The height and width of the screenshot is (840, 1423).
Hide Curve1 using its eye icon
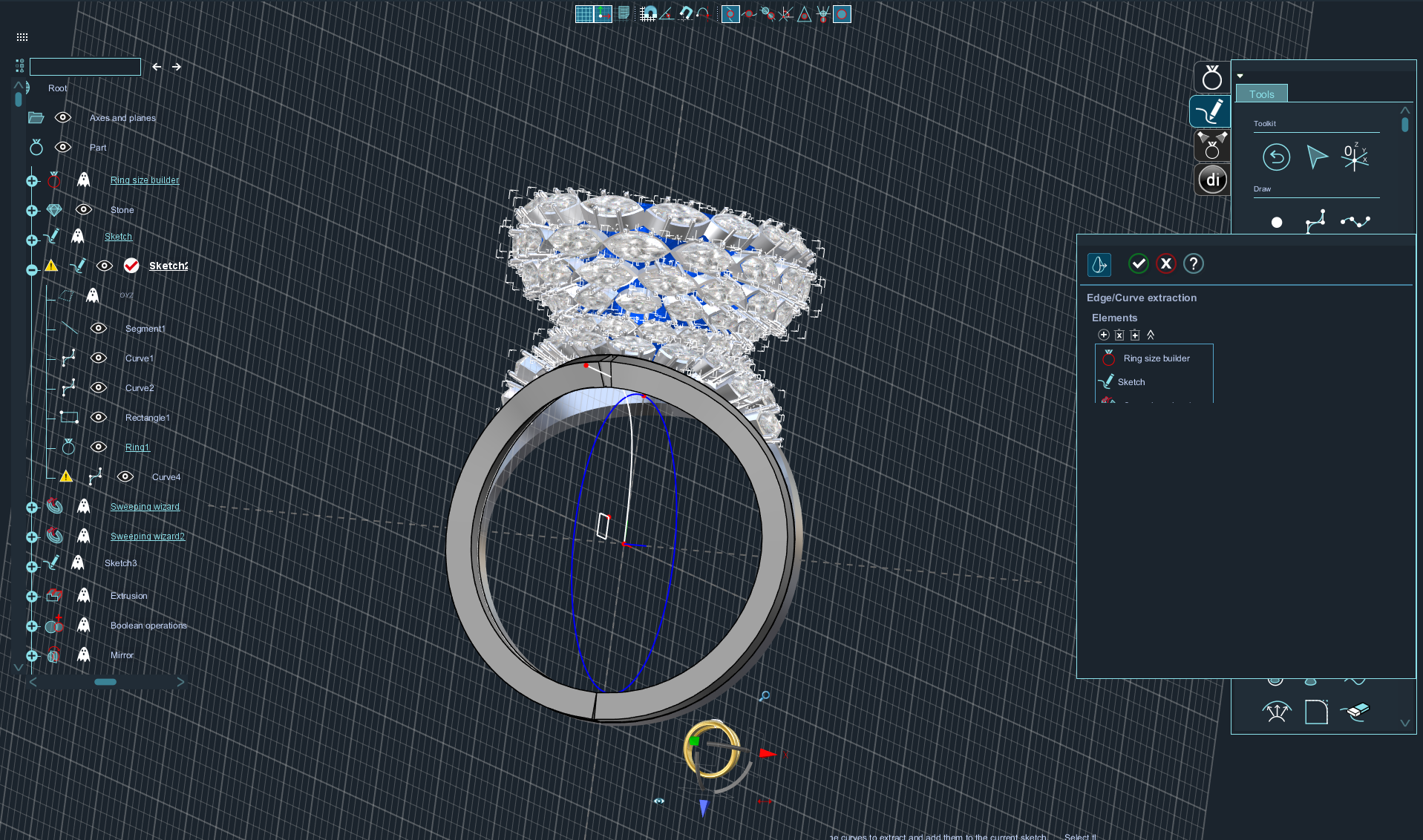click(x=99, y=358)
